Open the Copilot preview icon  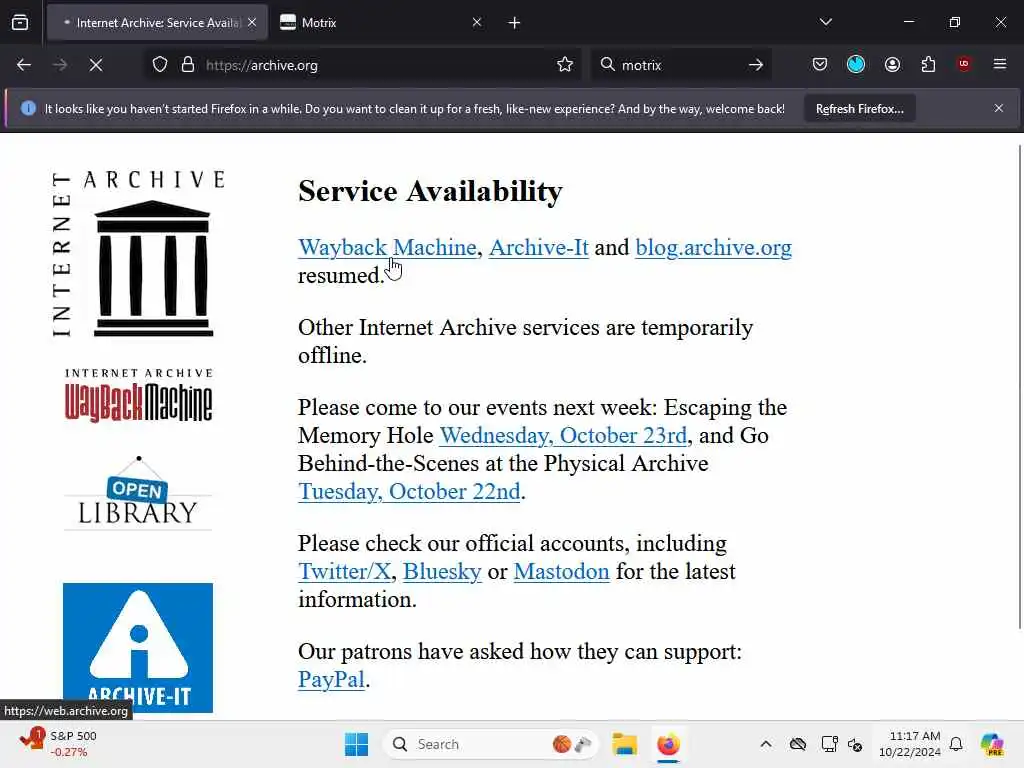[992, 744]
